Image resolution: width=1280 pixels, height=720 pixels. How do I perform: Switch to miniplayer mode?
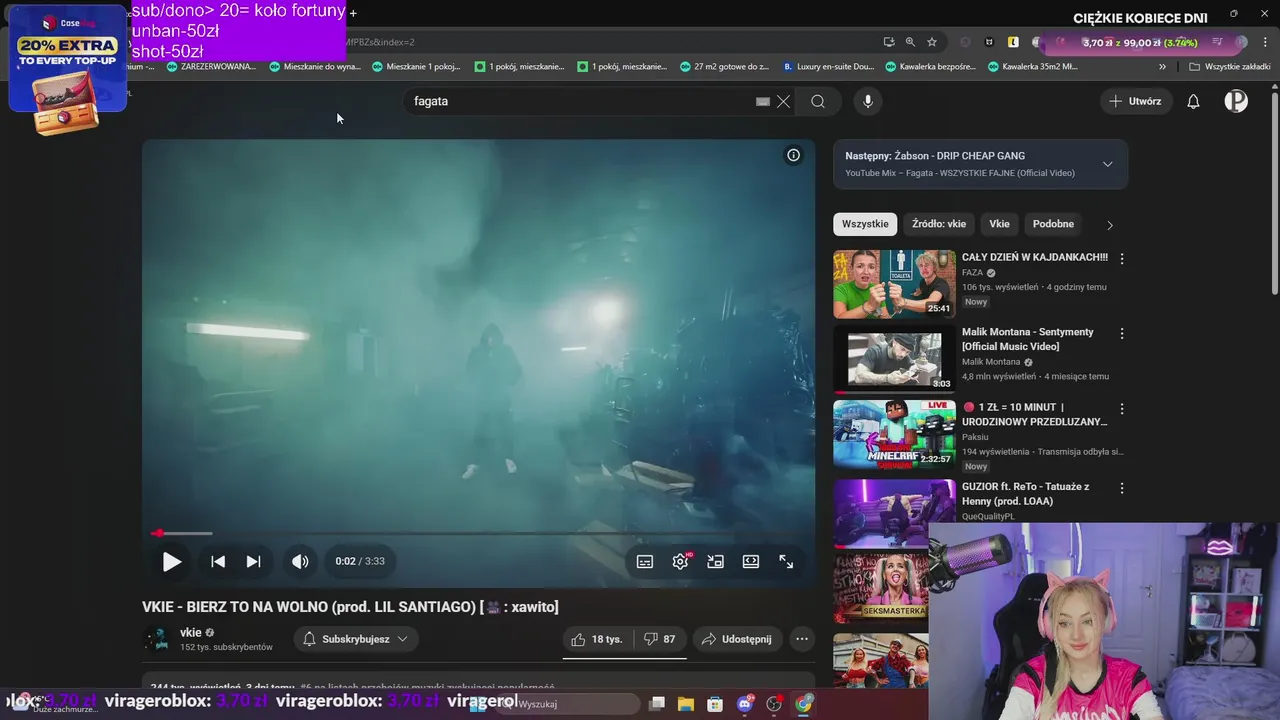pos(715,562)
